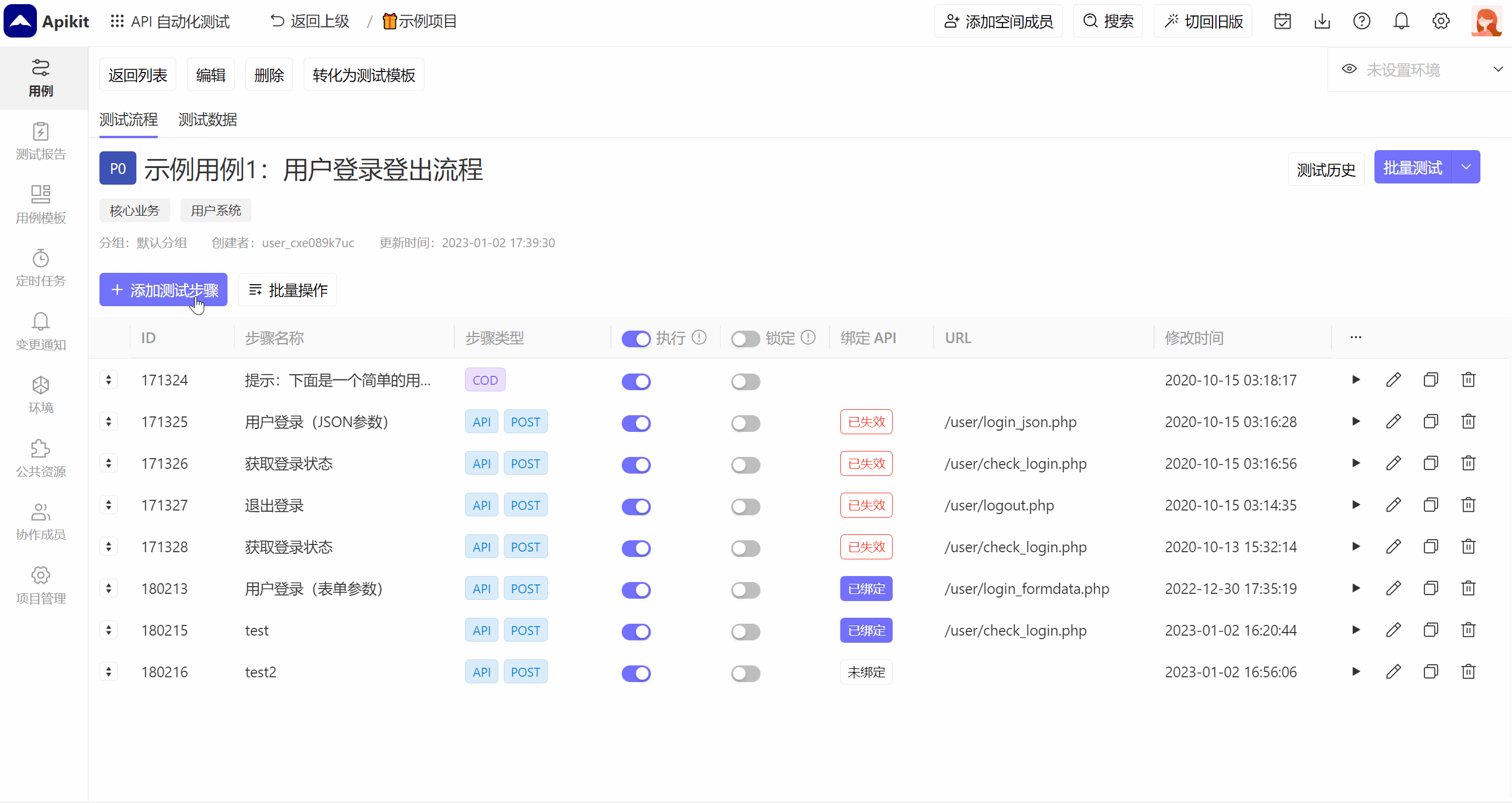Open 定时任务 in the sidebar
Screen dimensions: 1512x803
click(40, 268)
